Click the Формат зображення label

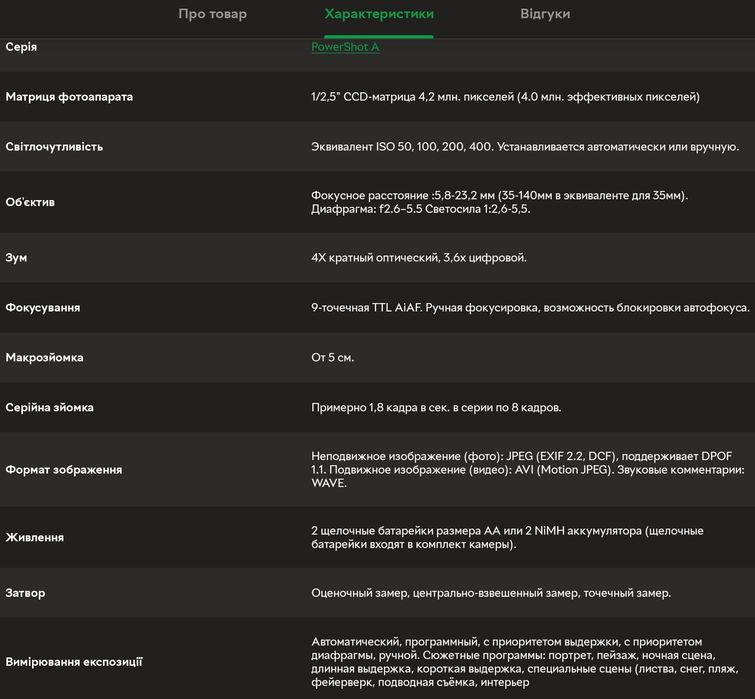pyautogui.click(x=64, y=470)
